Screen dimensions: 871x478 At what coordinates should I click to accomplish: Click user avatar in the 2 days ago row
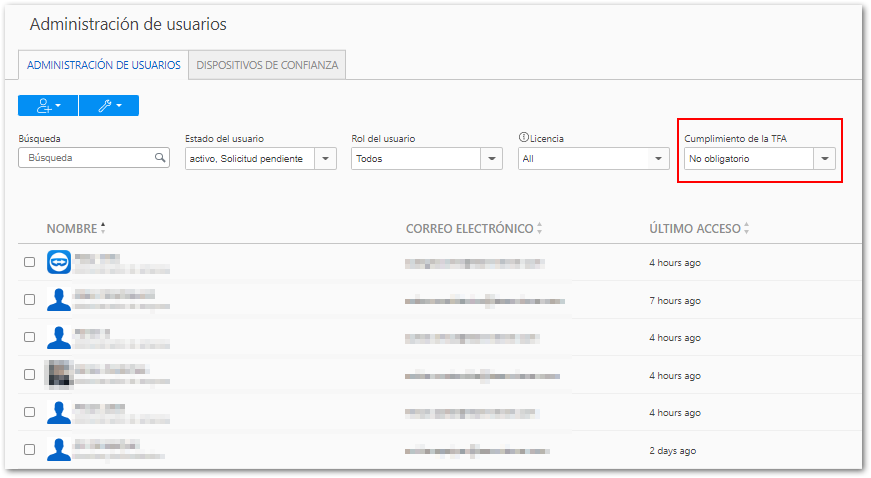[x=59, y=450]
